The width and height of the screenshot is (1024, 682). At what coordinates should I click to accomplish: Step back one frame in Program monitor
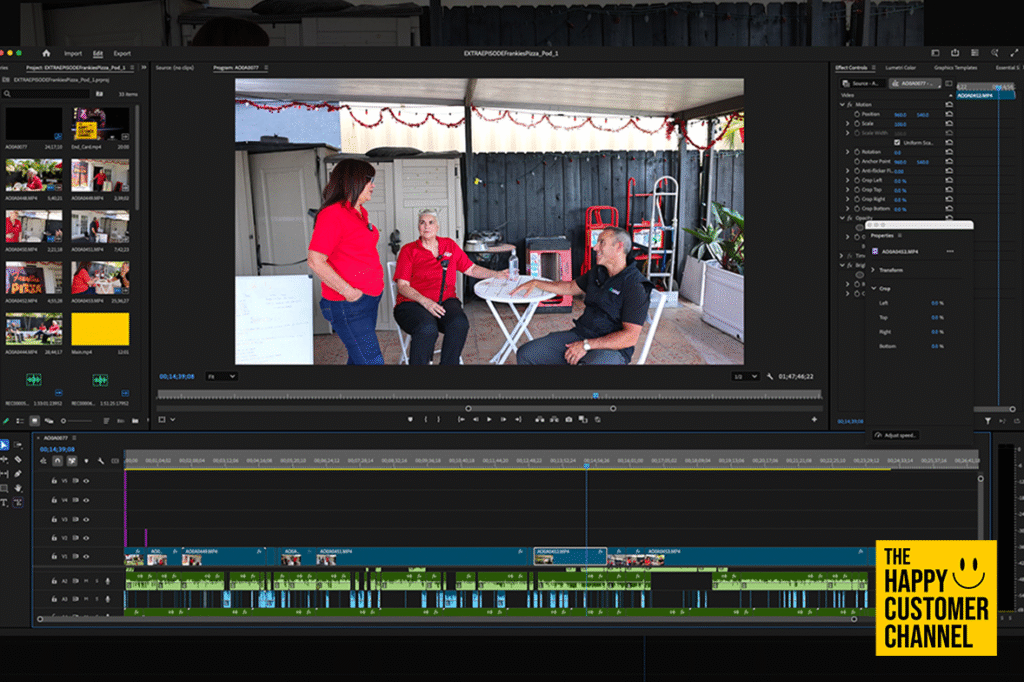475,419
